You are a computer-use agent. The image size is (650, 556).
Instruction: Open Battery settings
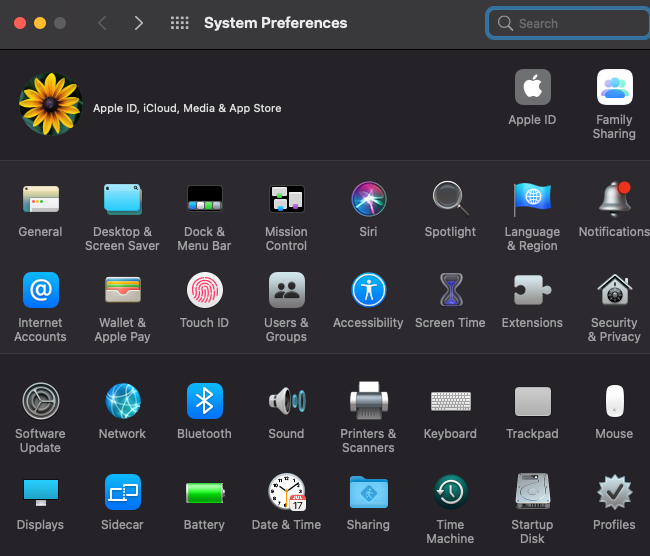pyautogui.click(x=204, y=492)
